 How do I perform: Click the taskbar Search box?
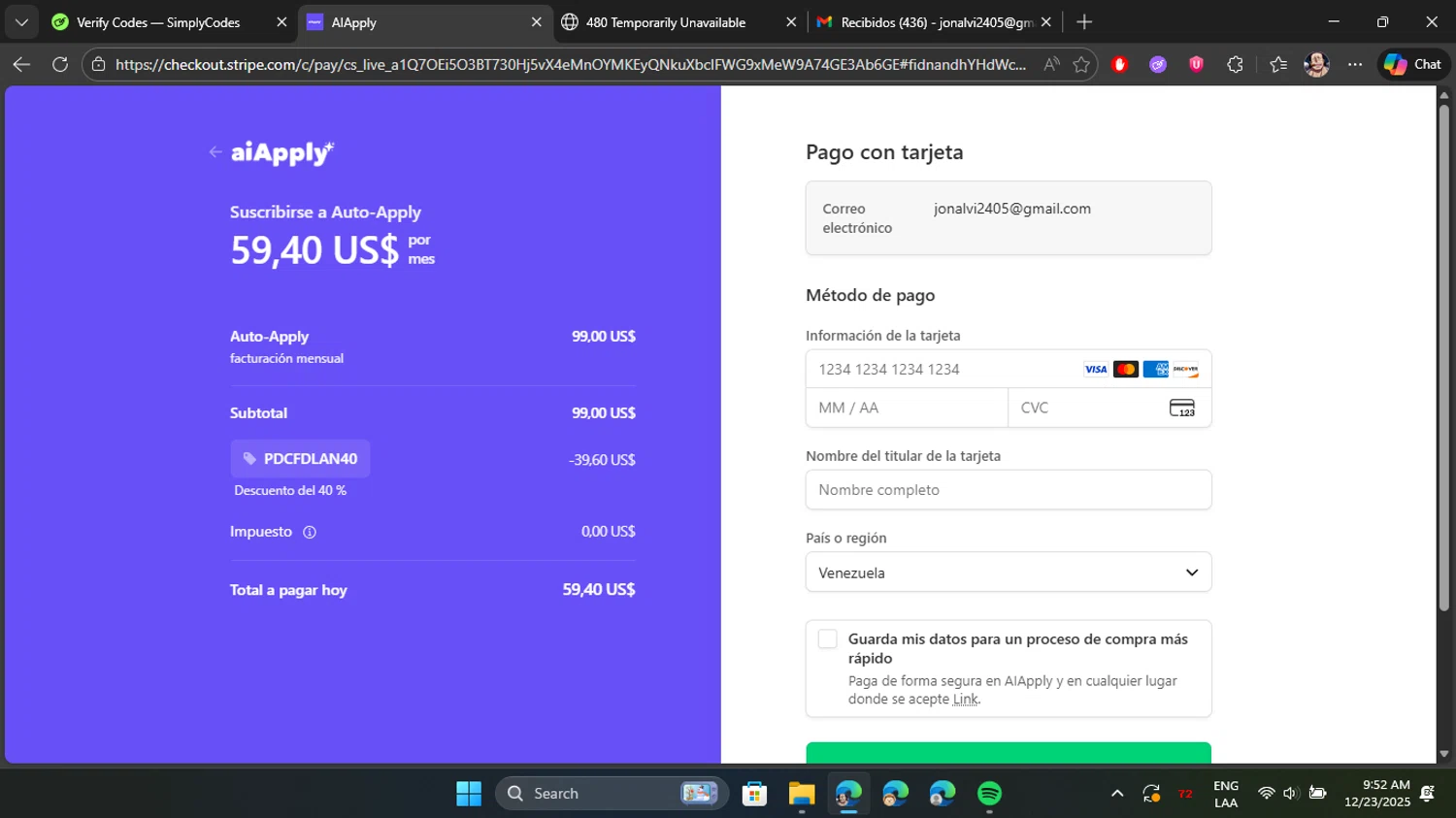[612, 794]
